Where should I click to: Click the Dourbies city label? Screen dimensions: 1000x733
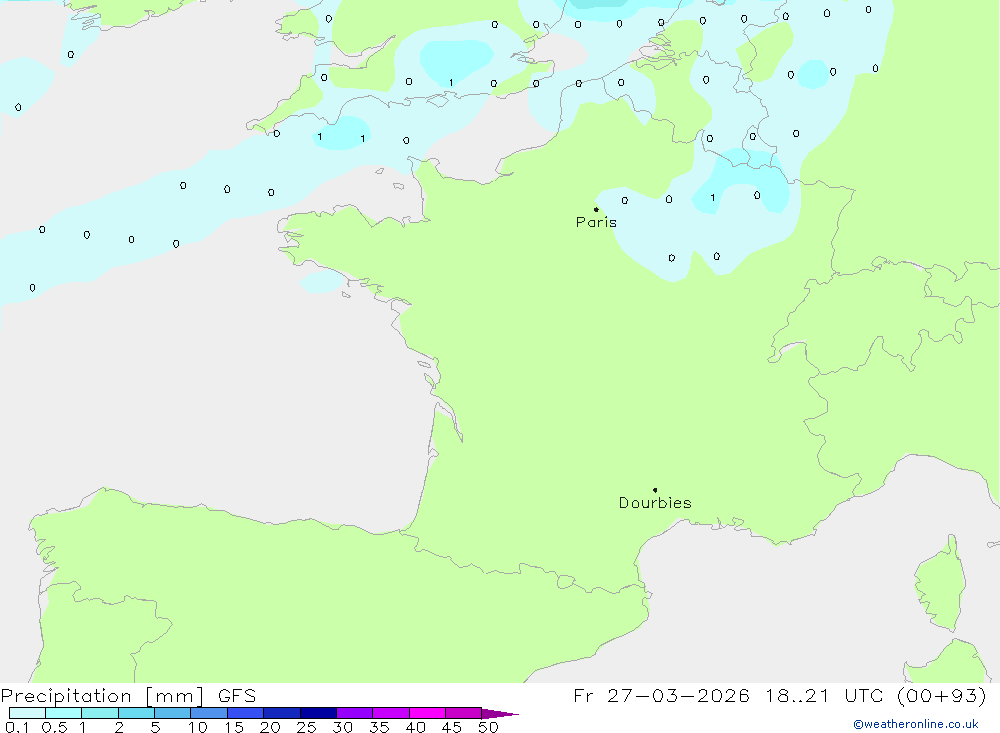coord(655,503)
